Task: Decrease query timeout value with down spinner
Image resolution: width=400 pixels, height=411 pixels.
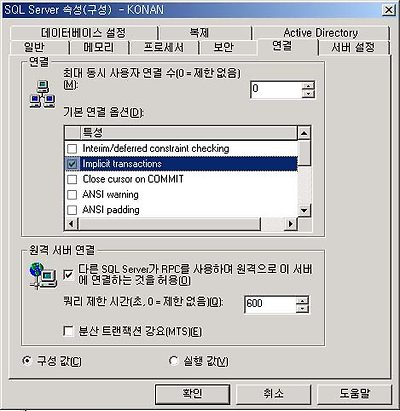Action: pyautogui.click(x=302, y=309)
